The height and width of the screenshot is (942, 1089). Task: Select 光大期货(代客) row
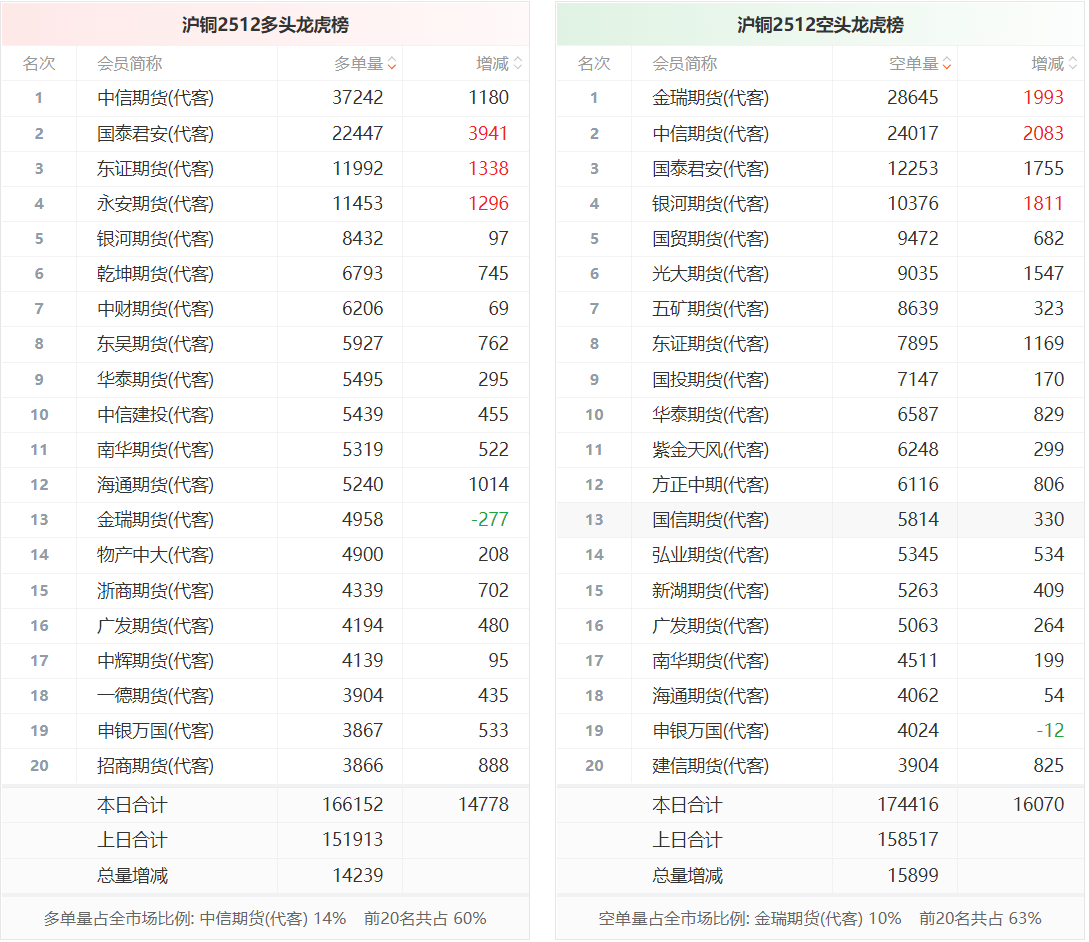820,274
